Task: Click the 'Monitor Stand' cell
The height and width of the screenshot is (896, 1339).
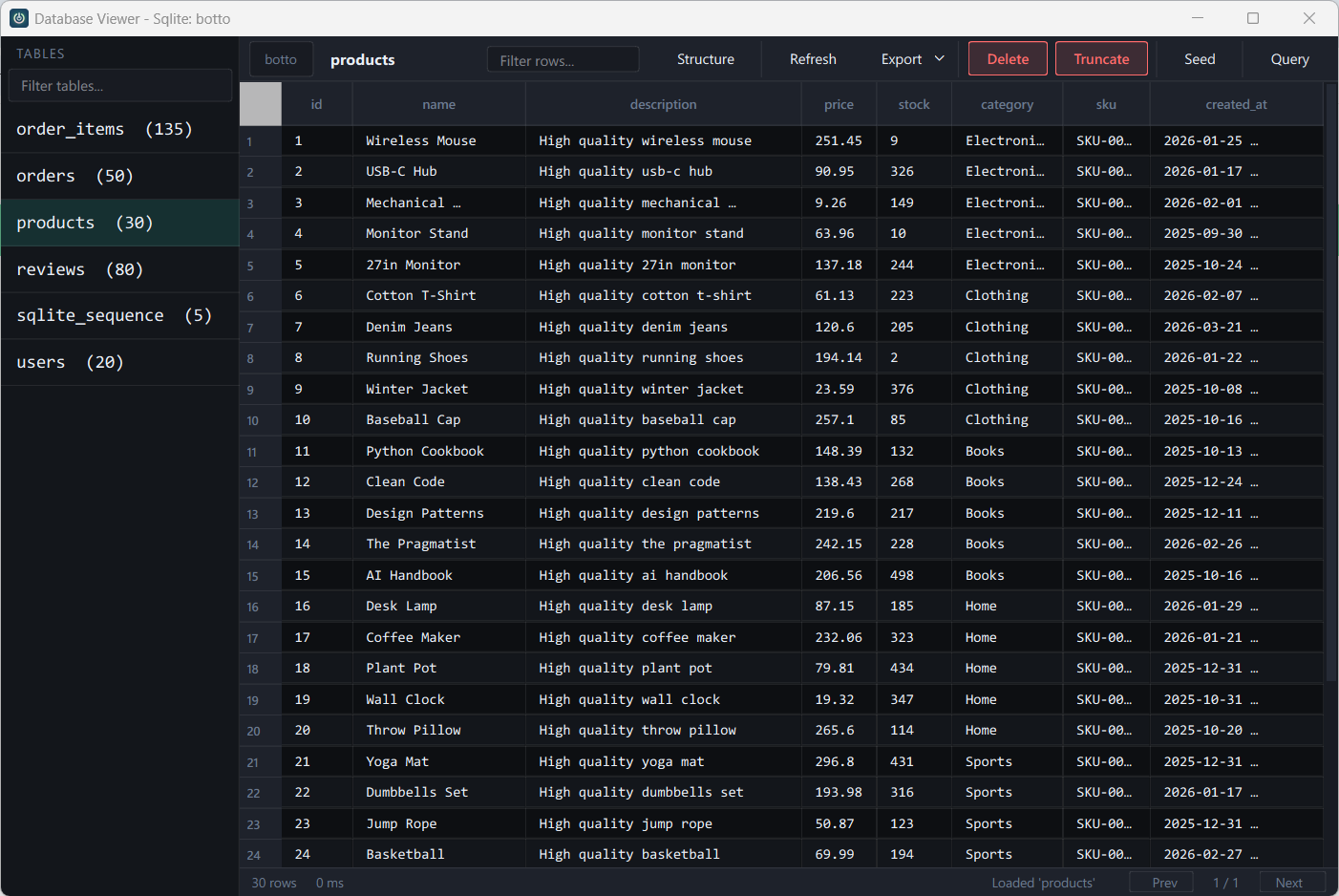Action: pos(439,233)
